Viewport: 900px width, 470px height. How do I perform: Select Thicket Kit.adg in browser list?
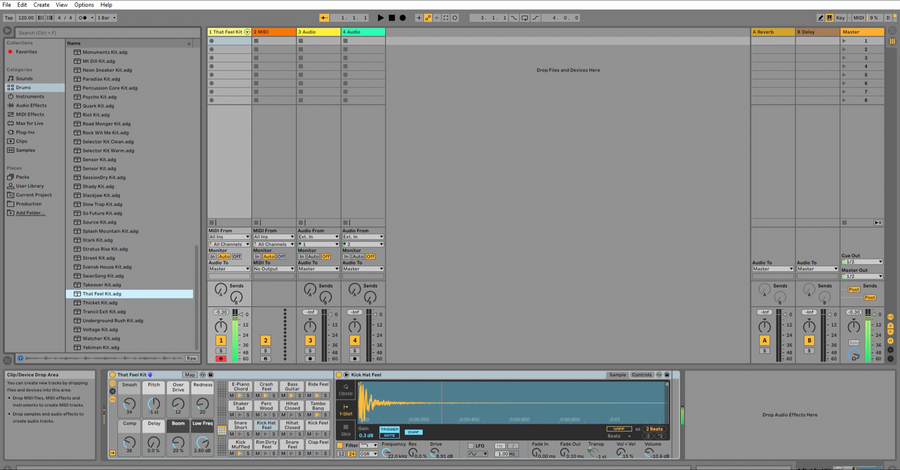coord(100,303)
